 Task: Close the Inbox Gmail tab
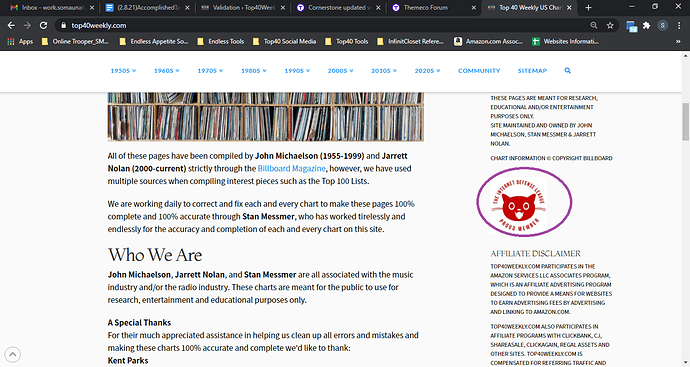[92, 7]
